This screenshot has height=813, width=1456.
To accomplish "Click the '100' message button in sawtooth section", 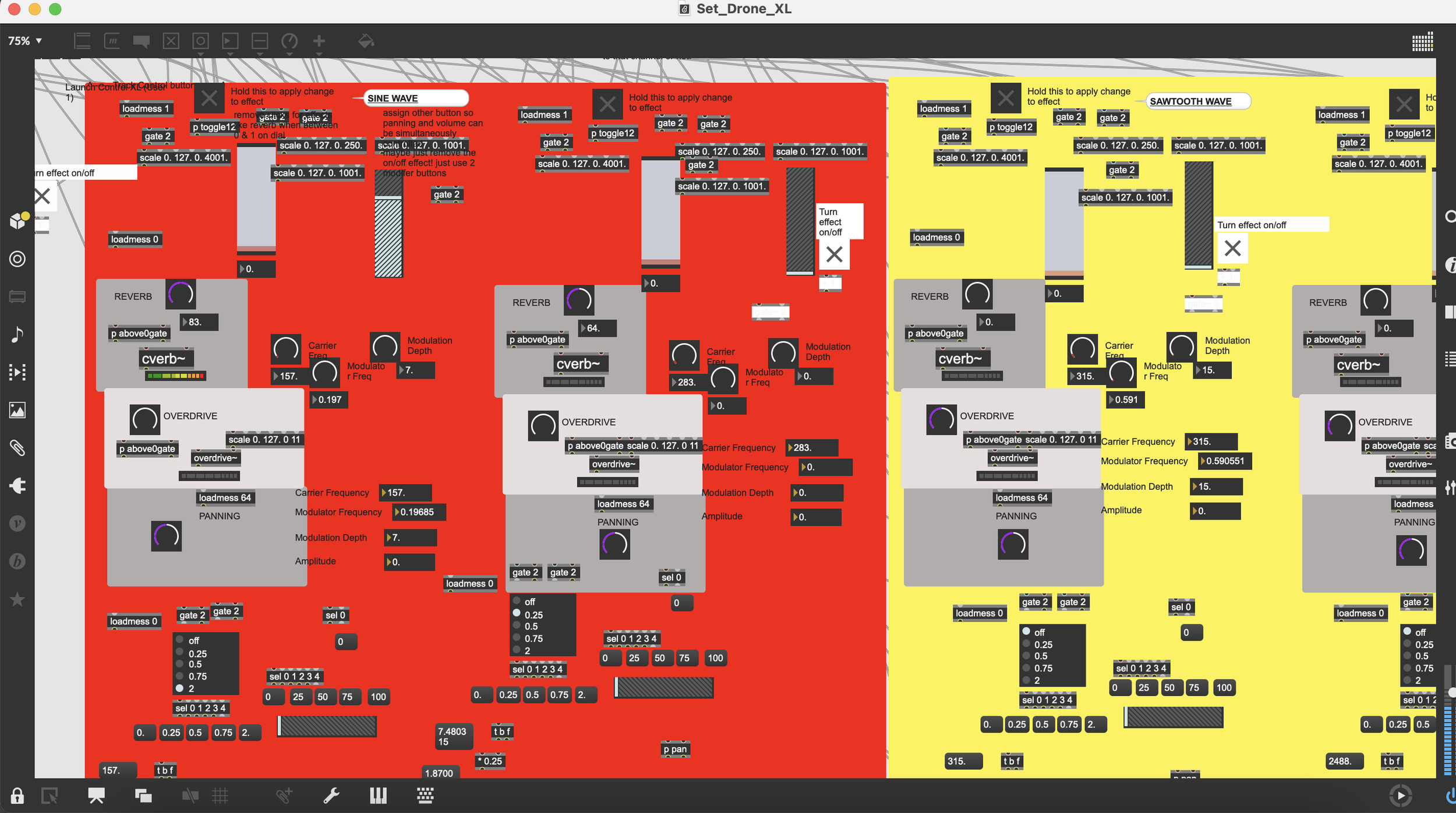I will pos(1224,687).
